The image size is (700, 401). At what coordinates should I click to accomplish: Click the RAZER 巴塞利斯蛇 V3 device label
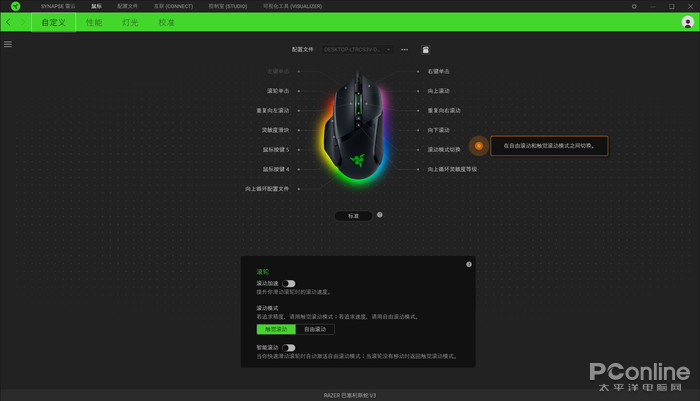tap(350, 396)
